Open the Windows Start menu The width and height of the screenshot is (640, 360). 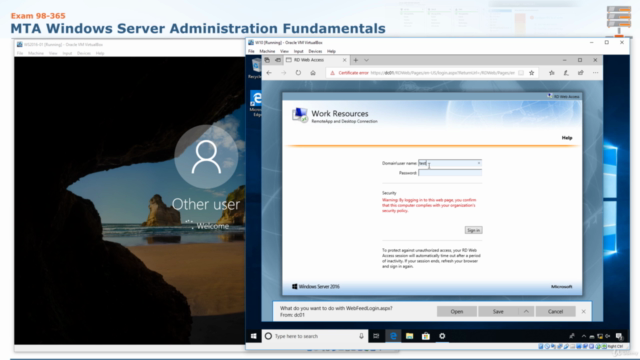253,336
